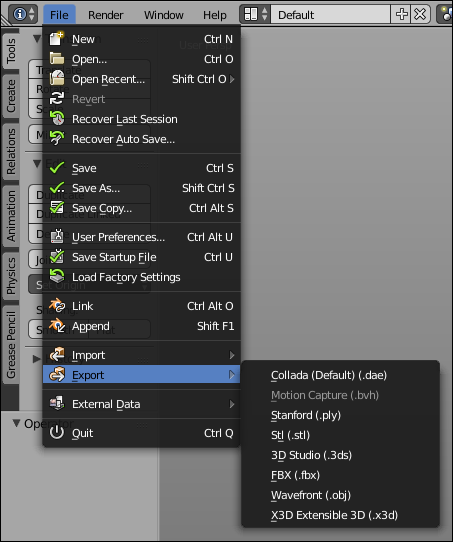Collapse the Operator panel triangle
Image resolution: width=453 pixels, height=542 pixels.
point(16,423)
